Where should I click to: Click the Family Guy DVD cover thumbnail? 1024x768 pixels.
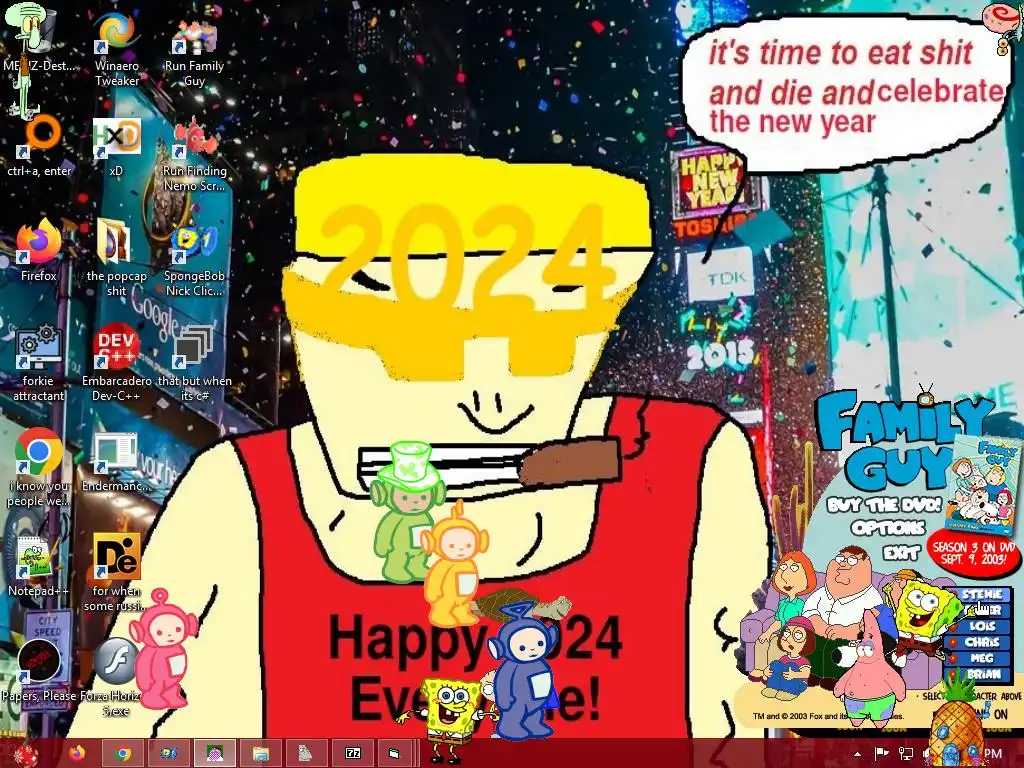point(985,485)
